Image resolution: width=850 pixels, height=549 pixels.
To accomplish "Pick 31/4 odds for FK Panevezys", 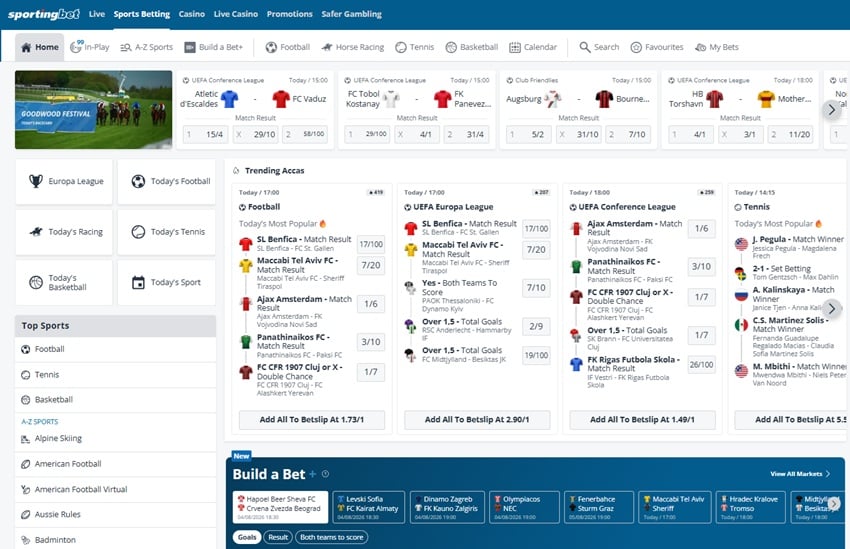I will [466, 134].
